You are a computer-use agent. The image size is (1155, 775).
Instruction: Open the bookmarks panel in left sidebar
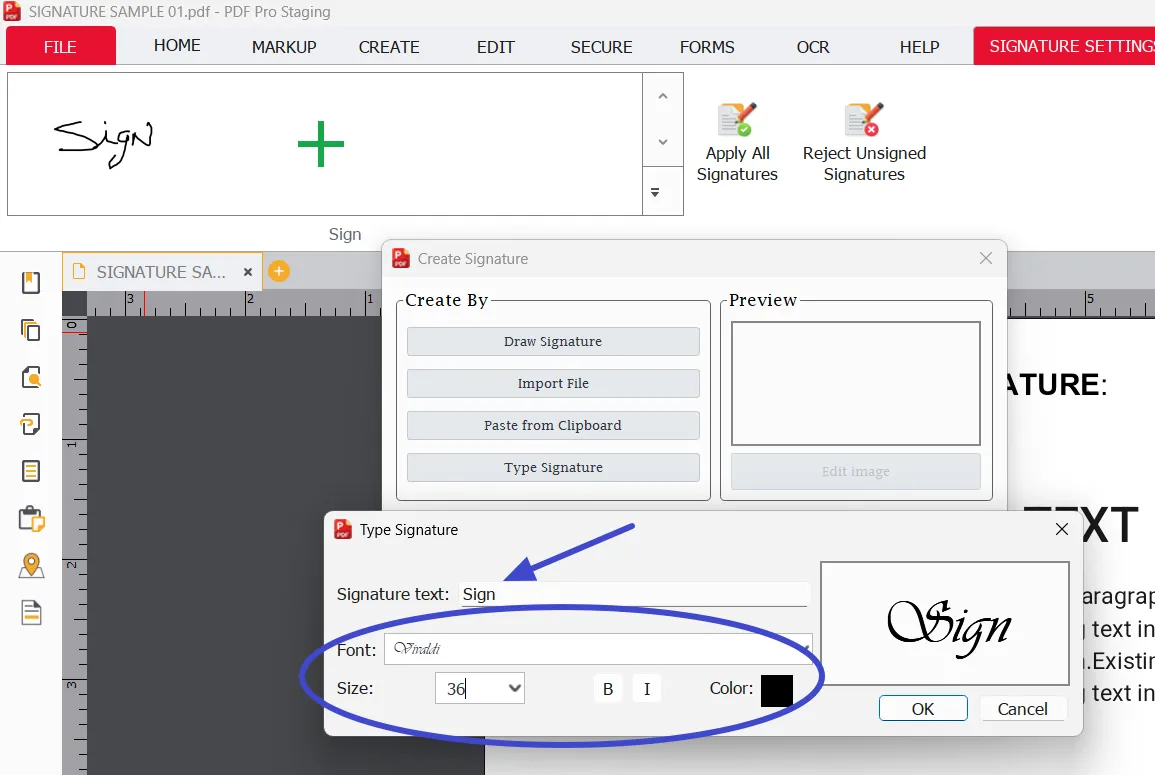coord(31,283)
